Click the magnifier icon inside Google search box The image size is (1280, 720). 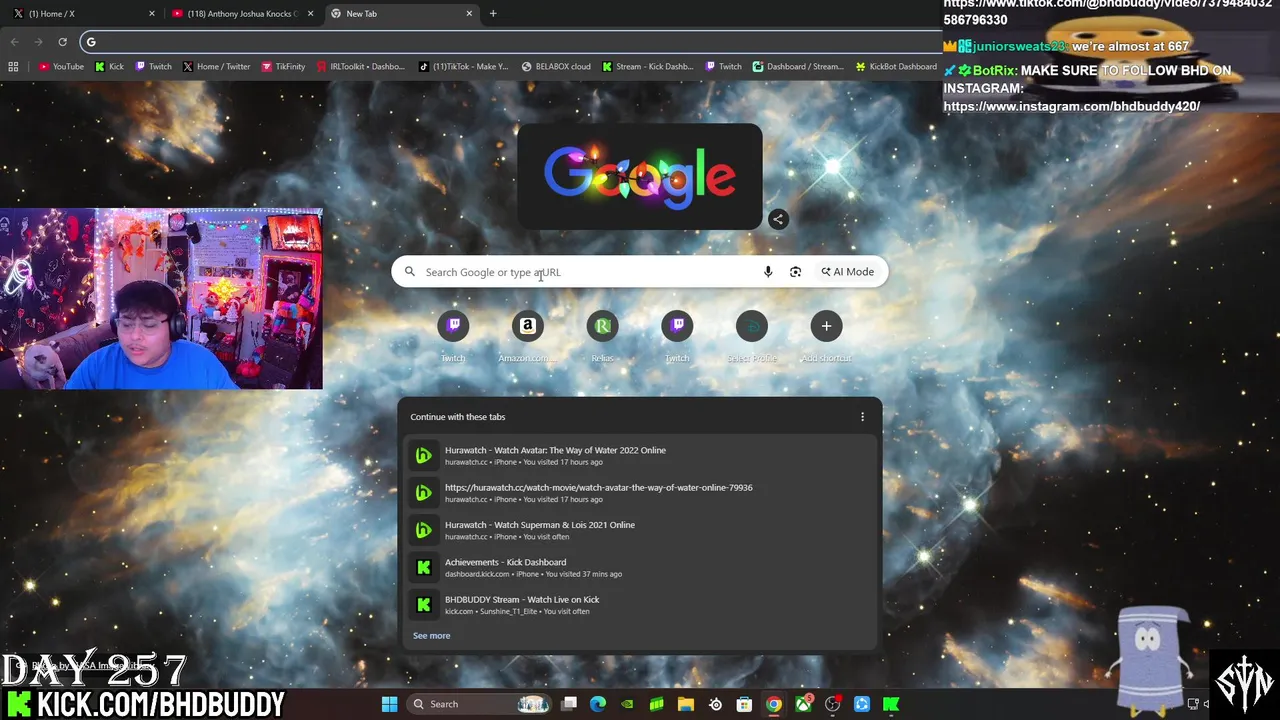point(409,272)
